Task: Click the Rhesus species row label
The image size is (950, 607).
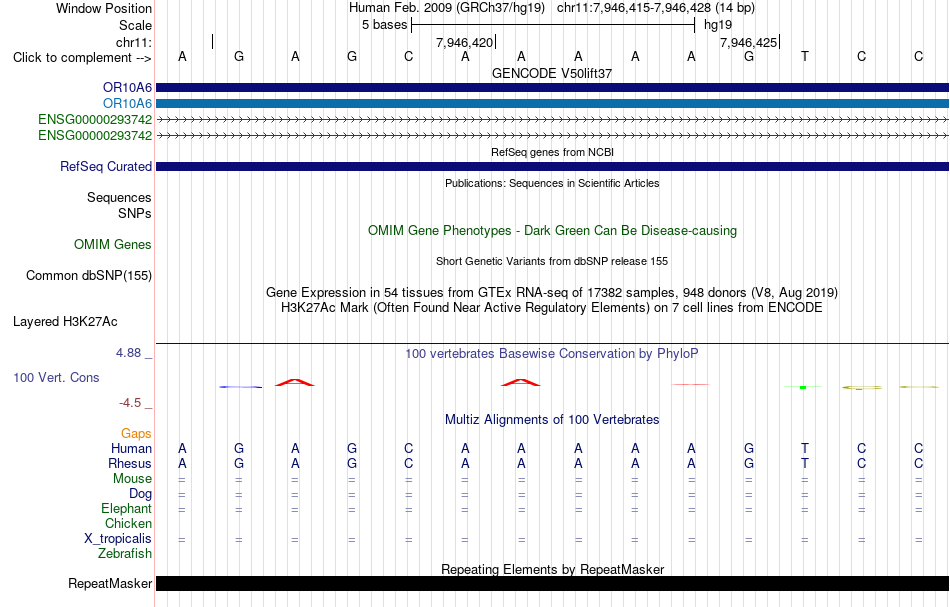Action: [130, 464]
